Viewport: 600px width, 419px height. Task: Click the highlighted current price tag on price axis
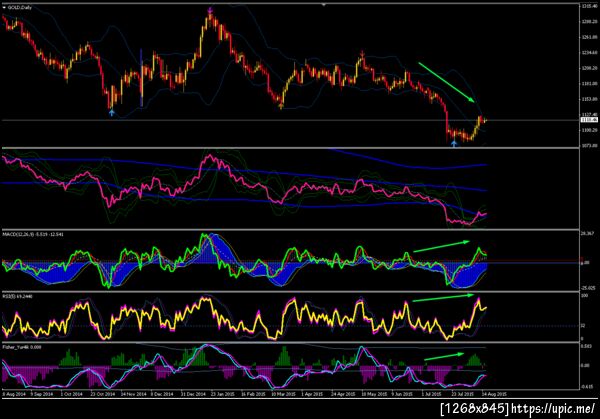(x=589, y=120)
